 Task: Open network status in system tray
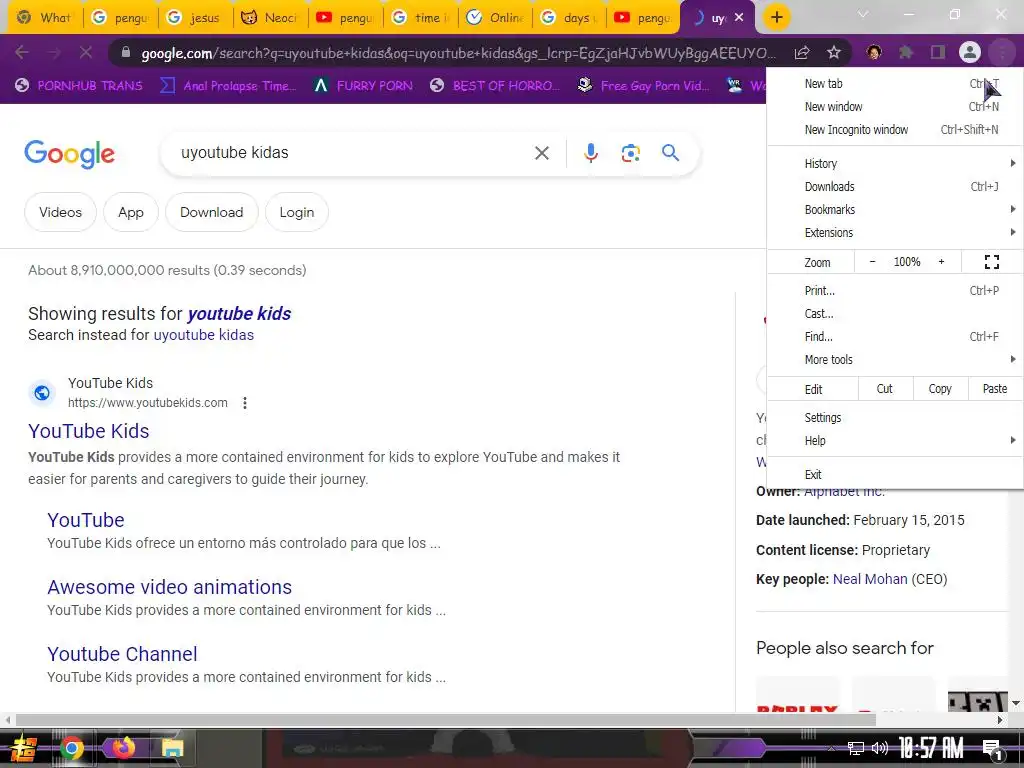tap(855, 748)
